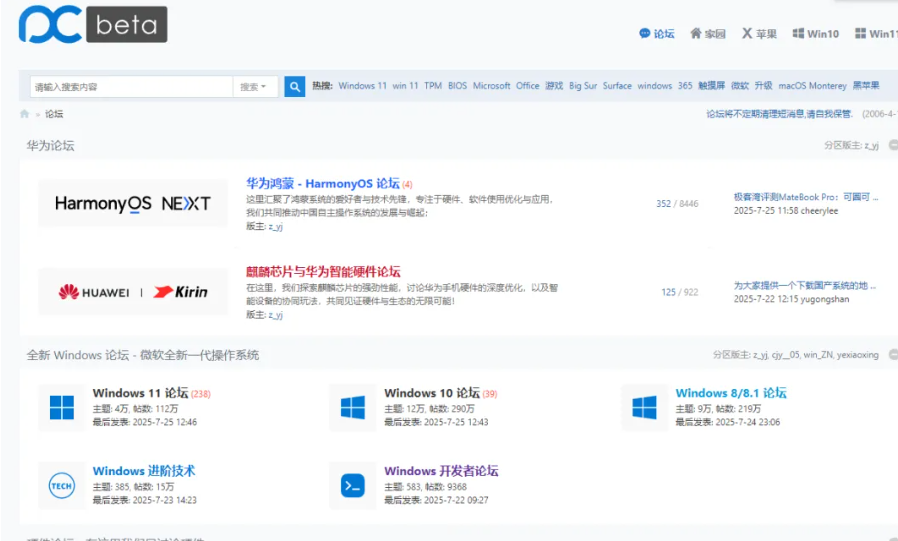Click the 125 / 922 post count

[680, 292]
